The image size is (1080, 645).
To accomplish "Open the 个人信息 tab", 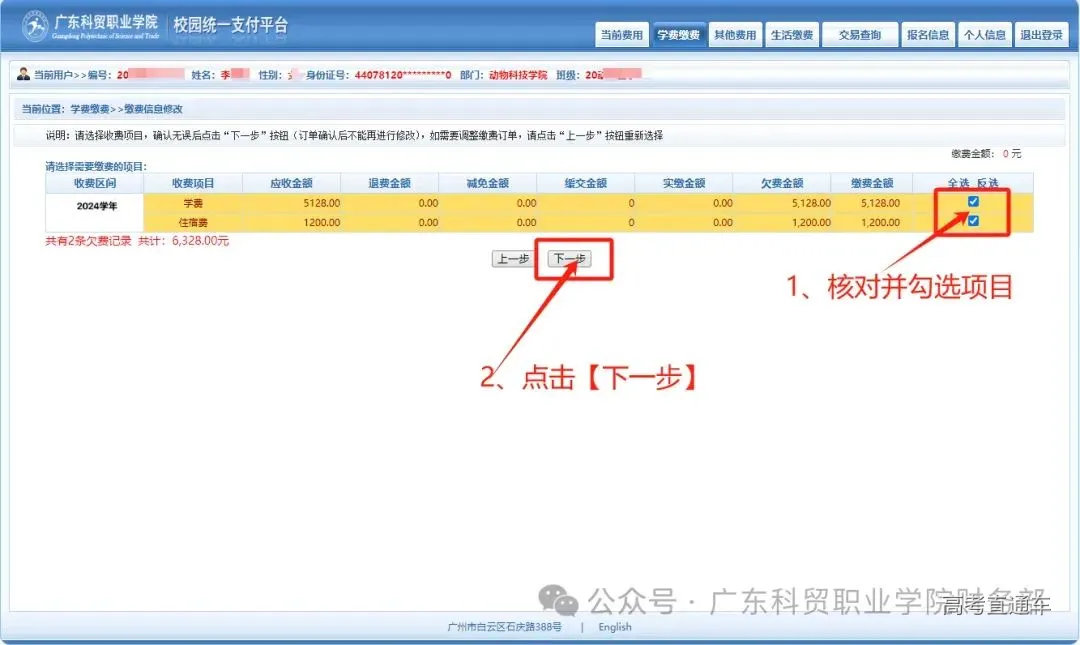I will pyautogui.click(x=984, y=33).
